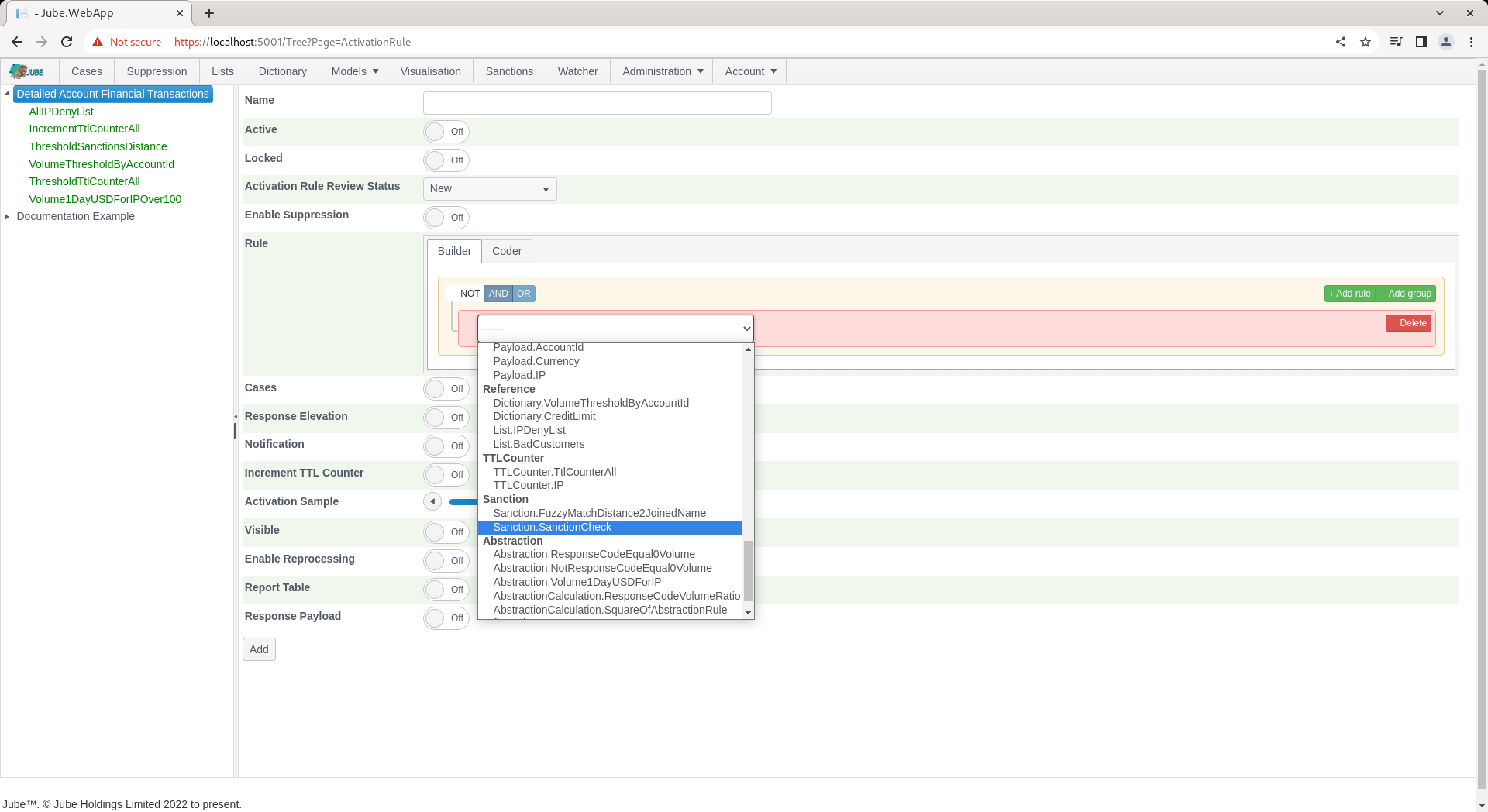Open the browser share icon
The height and width of the screenshot is (812, 1488).
pyautogui.click(x=1341, y=42)
